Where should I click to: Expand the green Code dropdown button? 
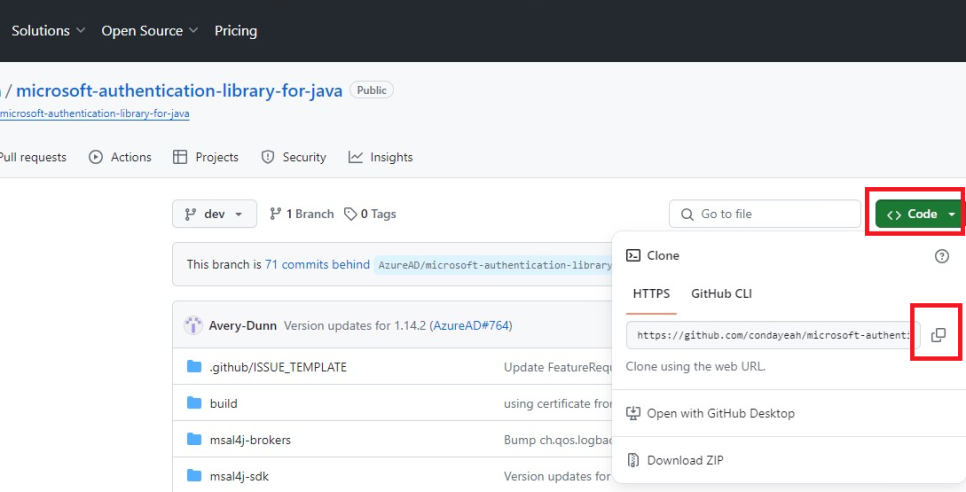click(x=920, y=214)
